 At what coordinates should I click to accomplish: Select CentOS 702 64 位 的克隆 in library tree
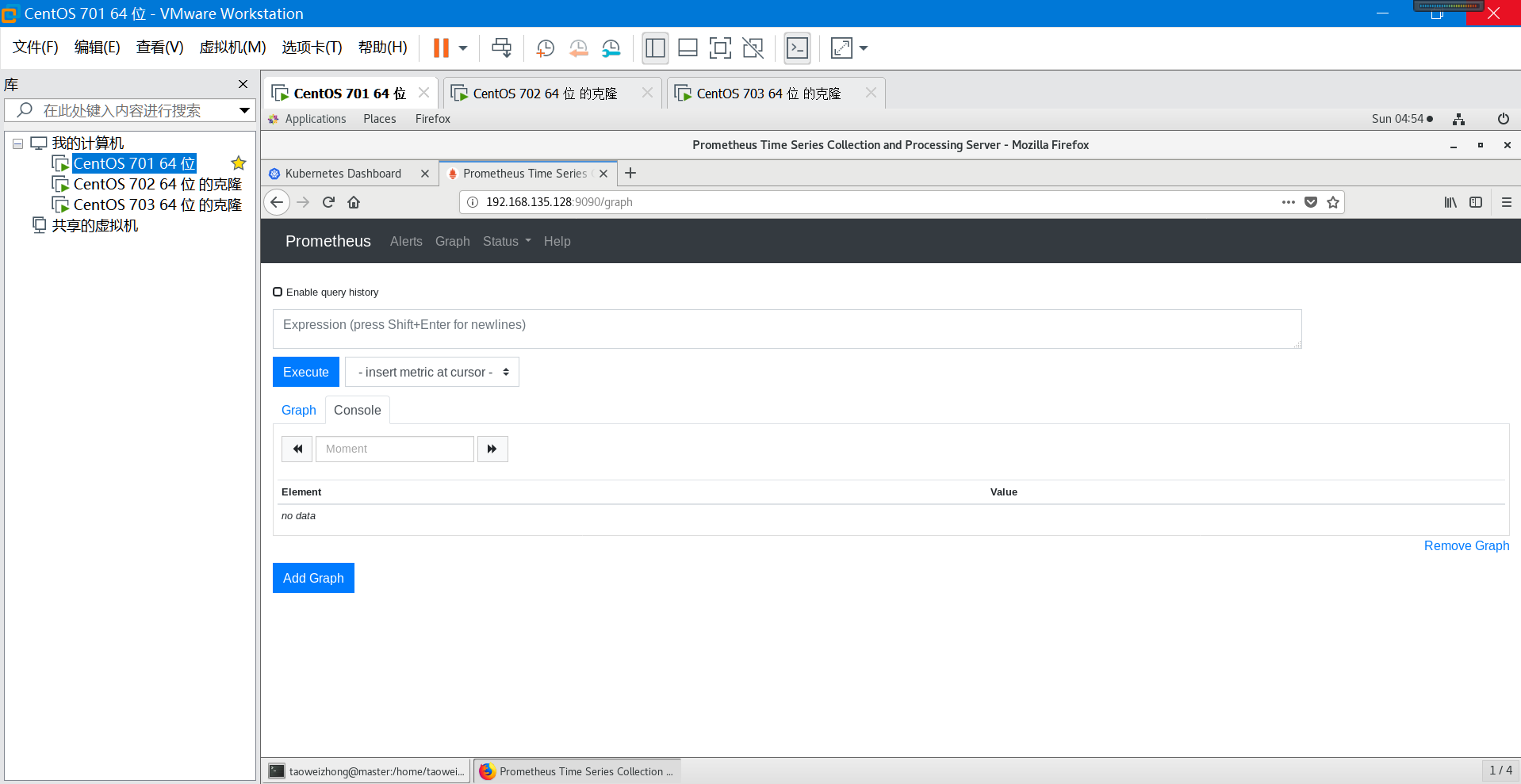point(157,184)
